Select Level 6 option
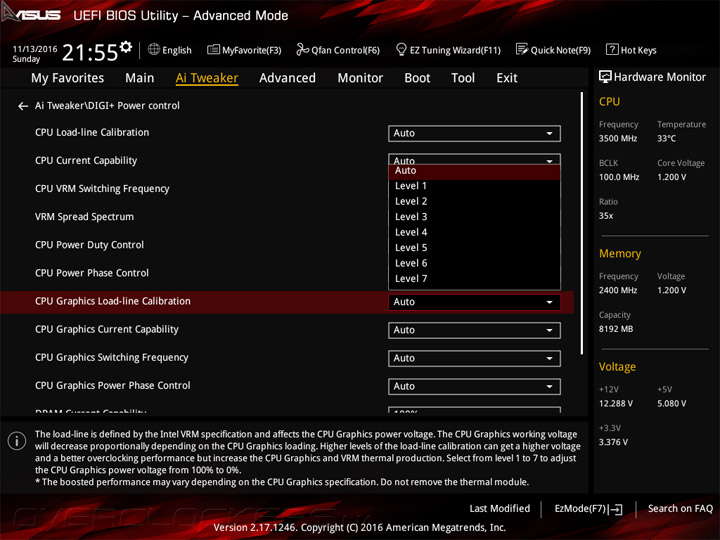Viewport: 720px width, 540px height. [474, 263]
